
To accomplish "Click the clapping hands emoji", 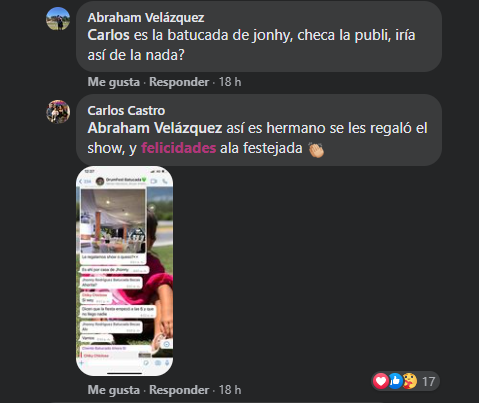I will tap(316, 149).
